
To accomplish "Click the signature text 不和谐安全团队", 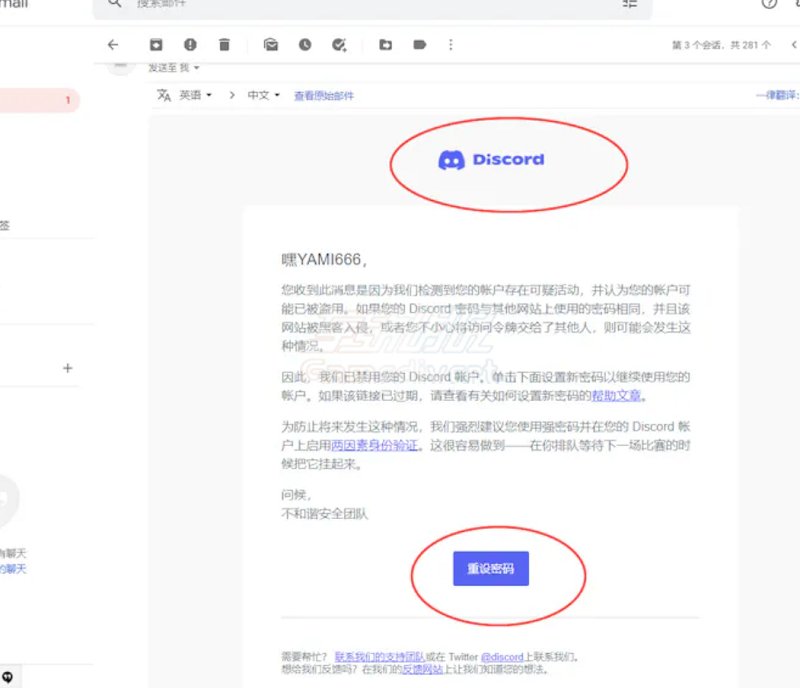I will (324, 513).
